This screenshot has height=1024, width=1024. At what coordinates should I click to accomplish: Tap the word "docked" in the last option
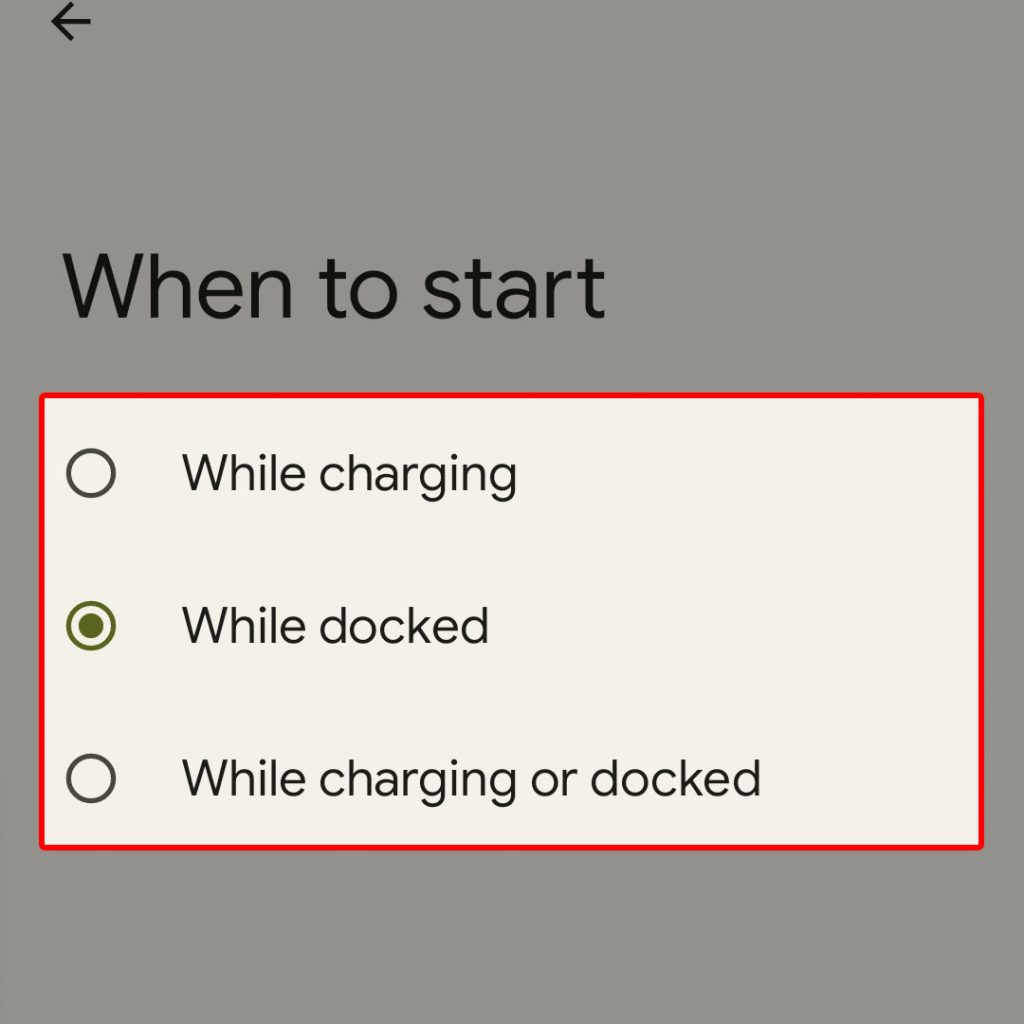(675, 779)
